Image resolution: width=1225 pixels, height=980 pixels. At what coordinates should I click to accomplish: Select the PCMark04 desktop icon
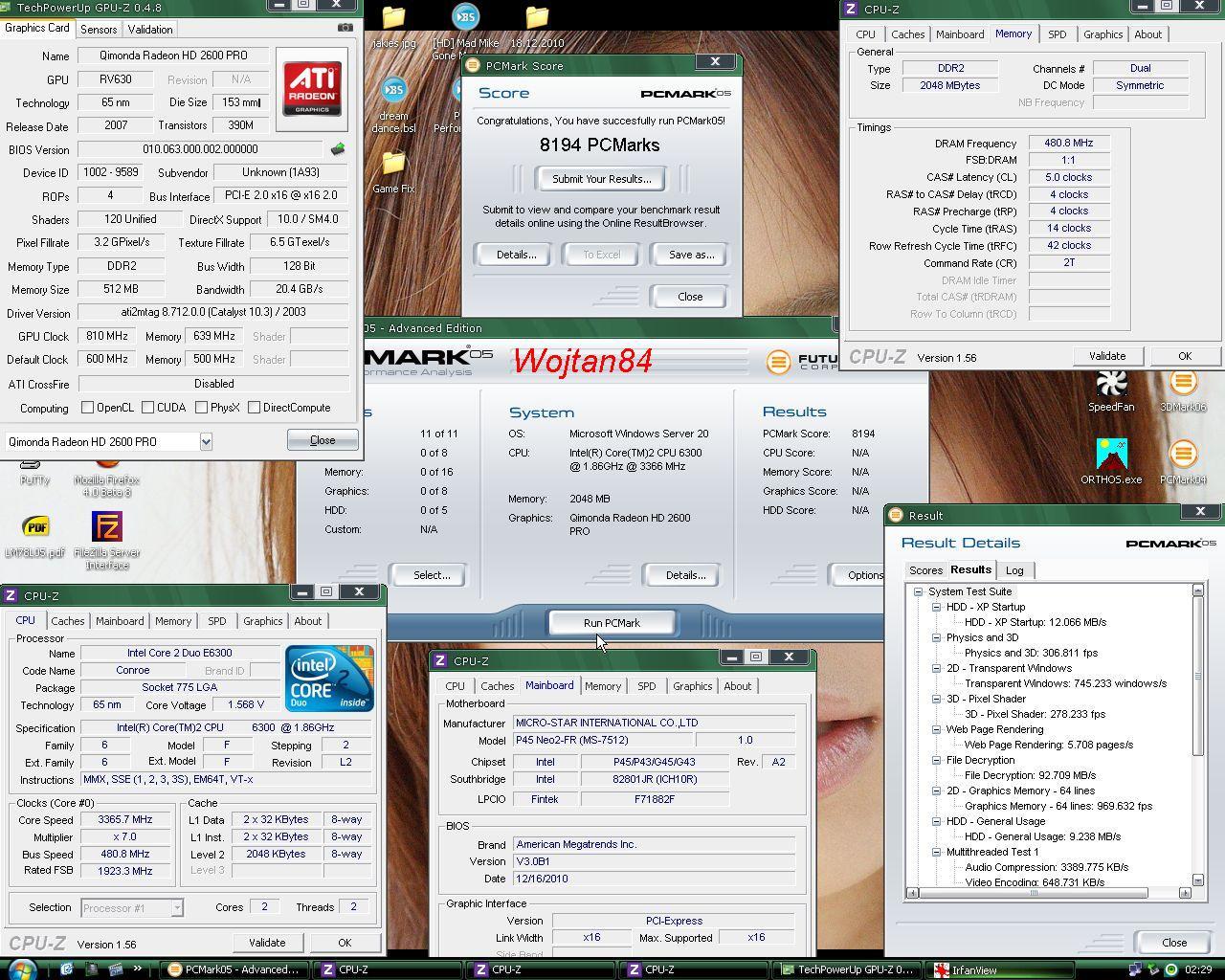pos(1183,462)
